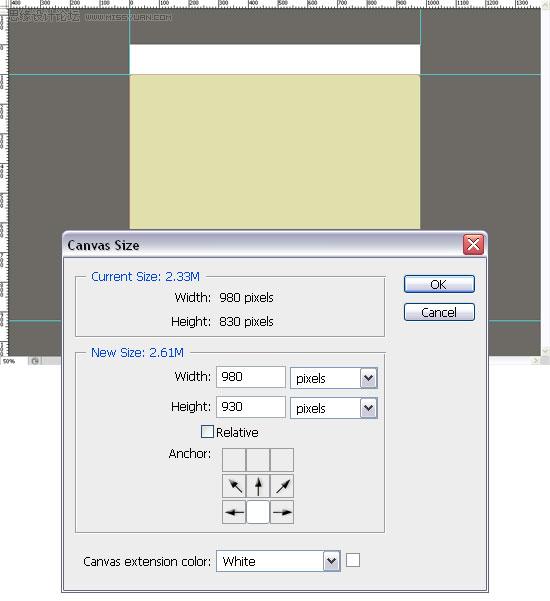This screenshot has width=550, height=601.
Task: Cancel the Canvas Size dialog
Action: click(x=439, y=312)
